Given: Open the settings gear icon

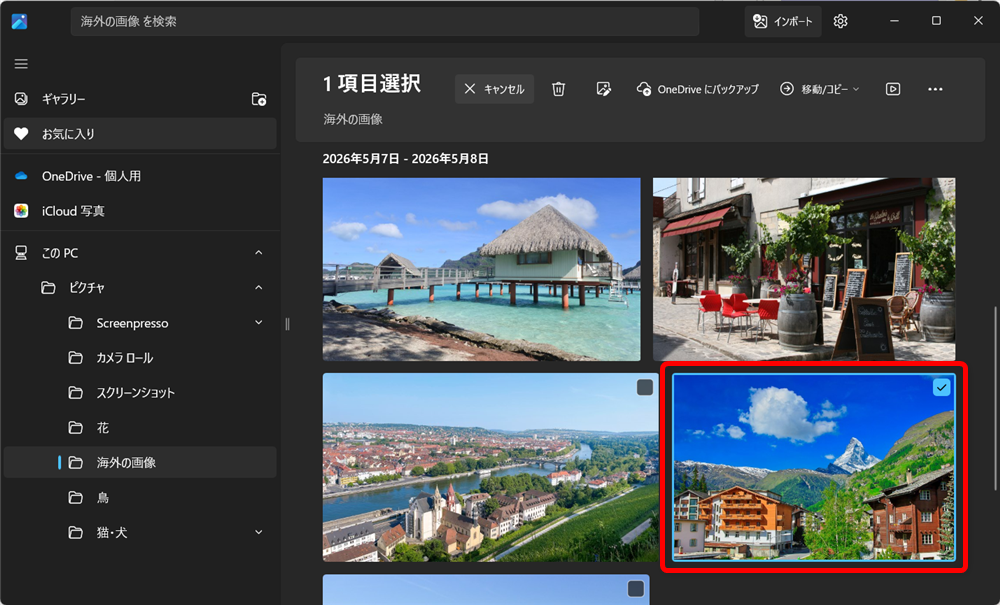Looking at the screenshot, I should coord(841,21).
